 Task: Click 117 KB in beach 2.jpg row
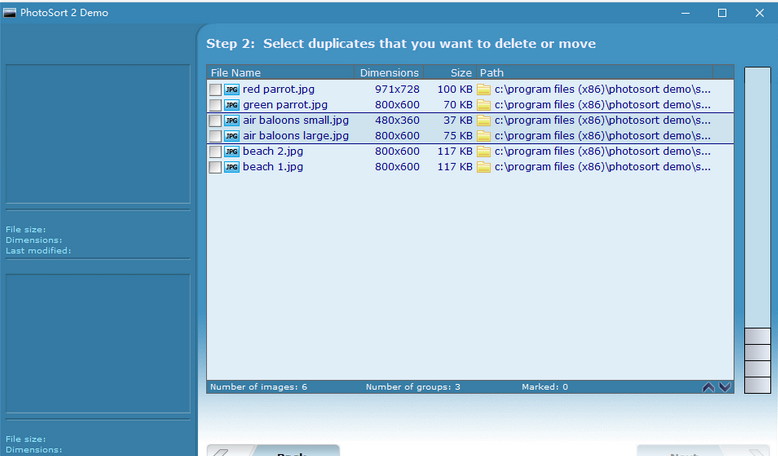tap(454, 151)
